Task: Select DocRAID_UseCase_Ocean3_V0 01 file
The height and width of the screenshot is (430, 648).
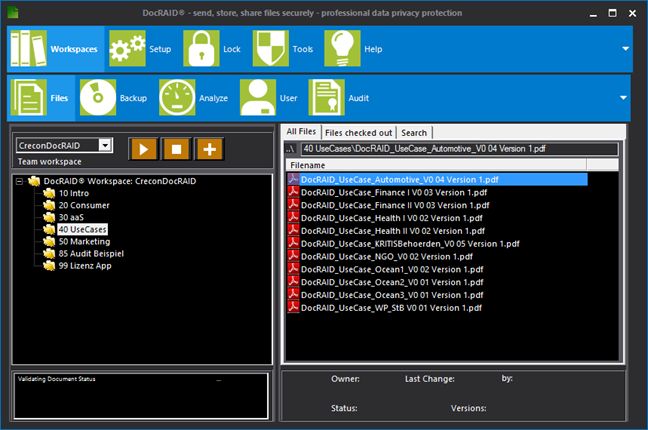Action: click(x=392, y=295)
